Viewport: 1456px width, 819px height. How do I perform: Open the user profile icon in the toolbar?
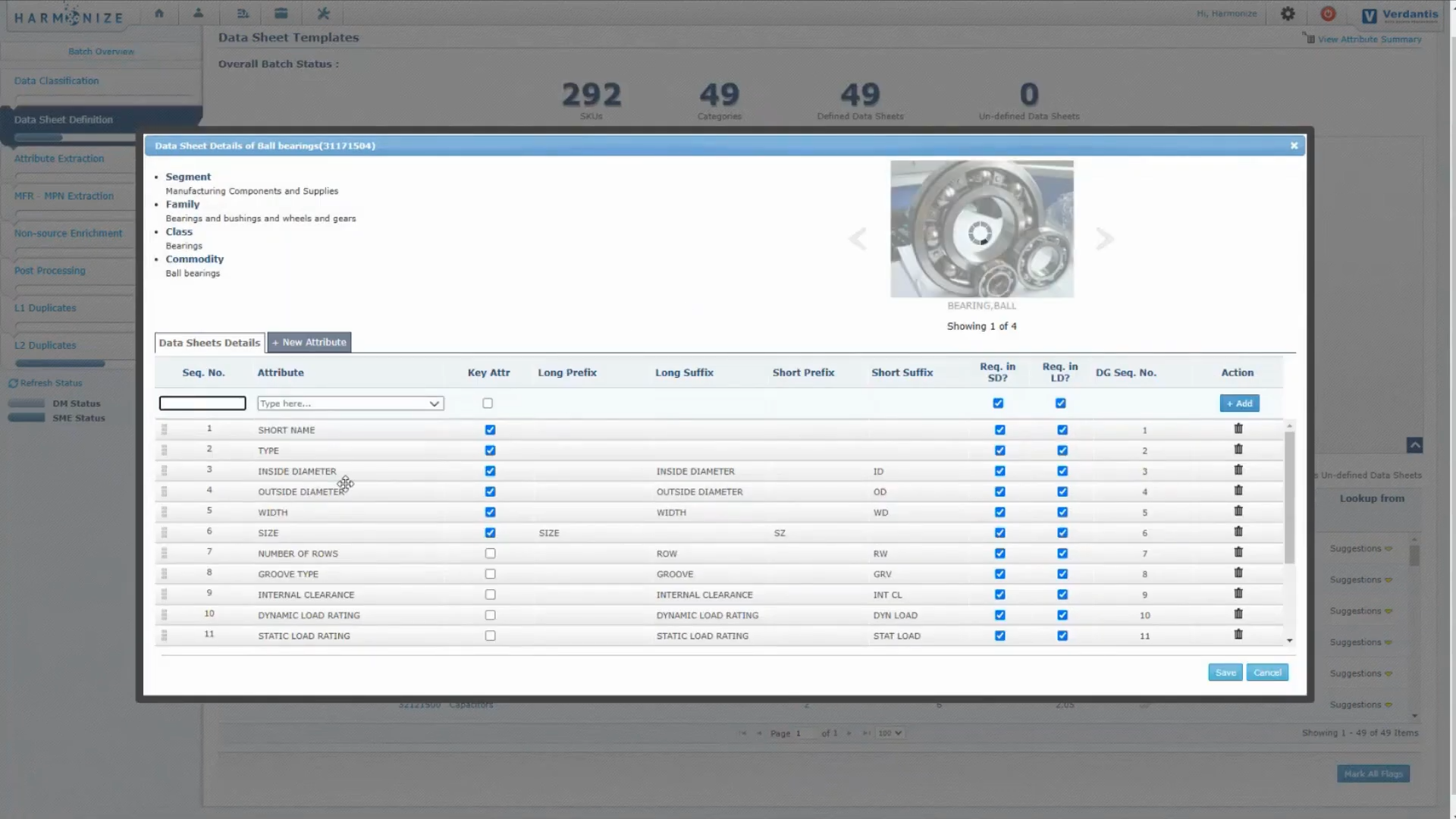coord(198,13)
